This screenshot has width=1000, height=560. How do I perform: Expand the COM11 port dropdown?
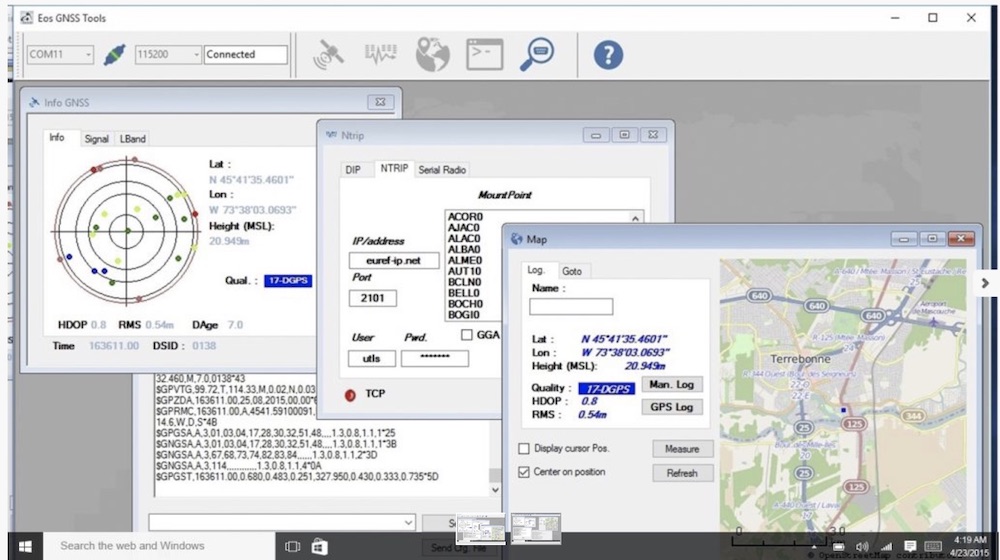[x=88, y=55]
